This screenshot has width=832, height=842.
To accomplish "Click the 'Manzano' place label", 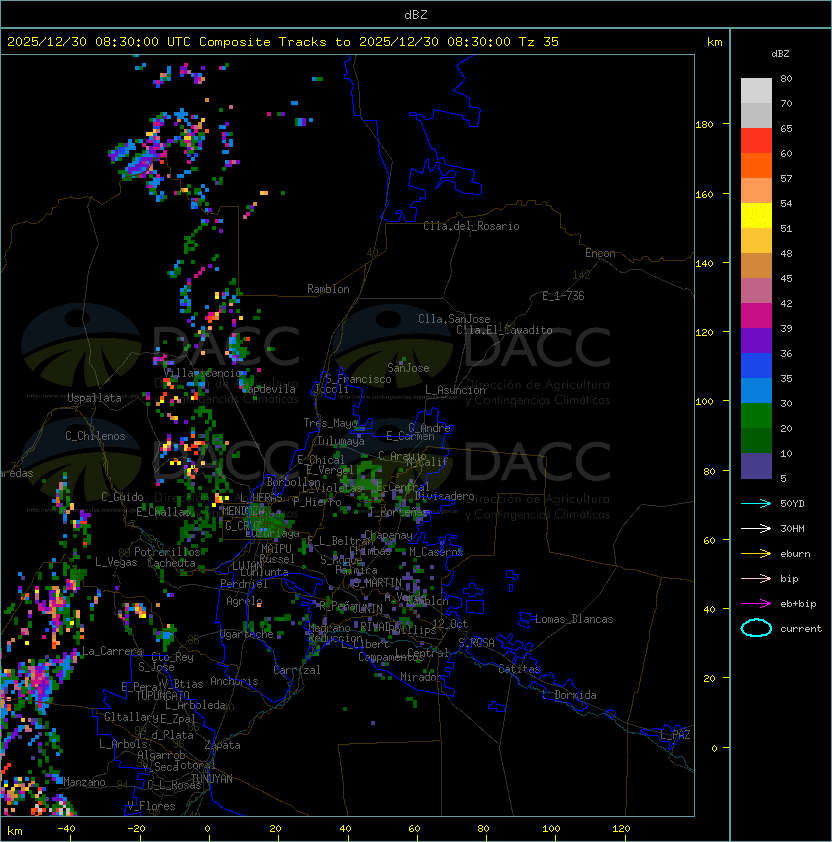I will pos(84,782).
